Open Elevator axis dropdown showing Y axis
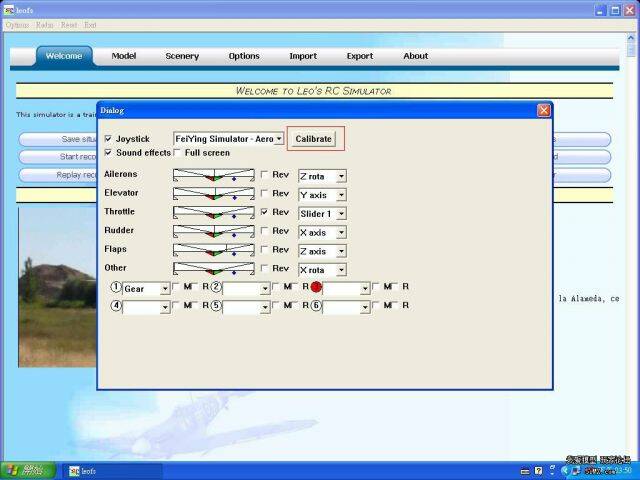Image resolution: width=640 pixels, height=480 pixels. pyautogui.click(x=322, y=195)
